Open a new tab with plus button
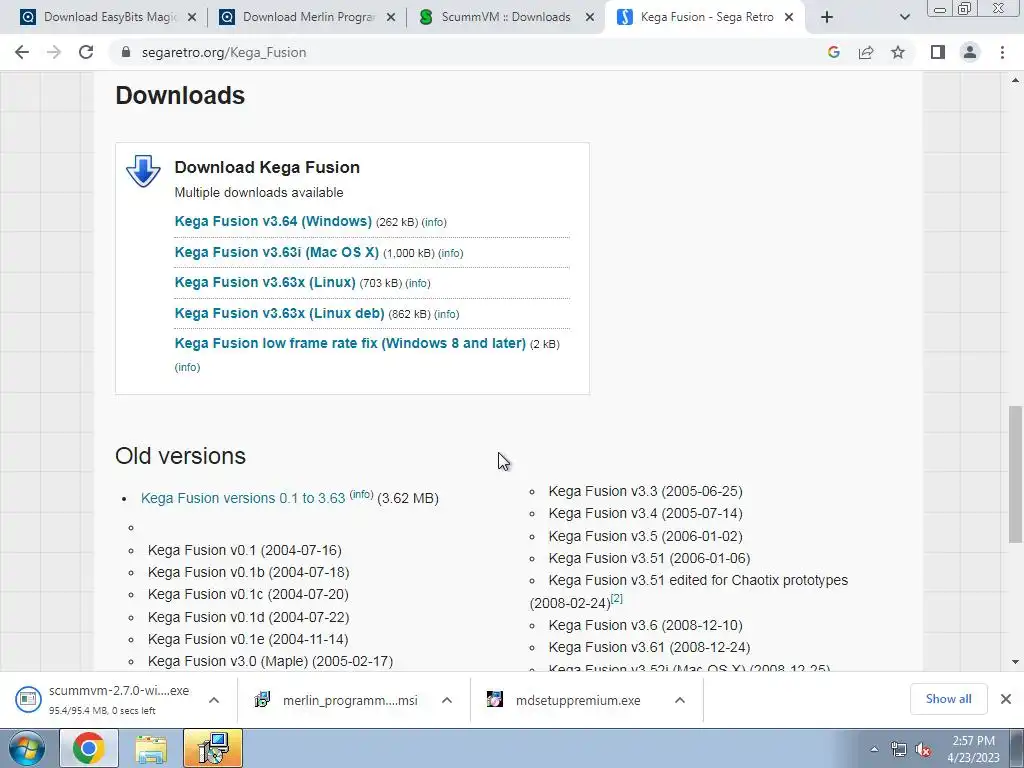This screenshot has height=768, width=1024. click(x=827, y=17)
